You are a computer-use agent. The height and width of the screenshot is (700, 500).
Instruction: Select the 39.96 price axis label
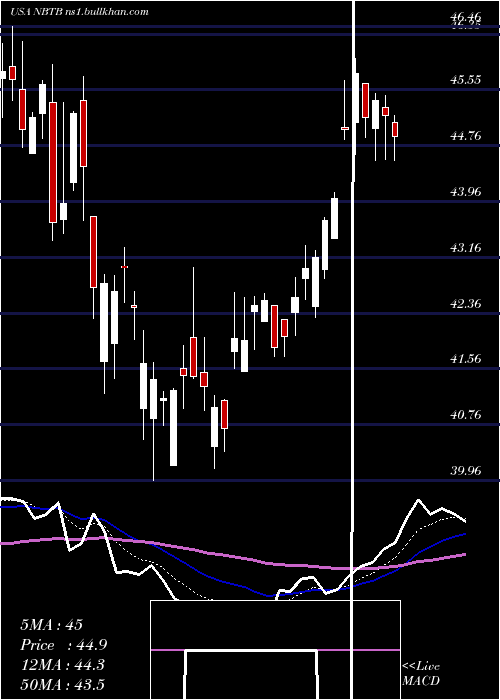click(466, 471)
